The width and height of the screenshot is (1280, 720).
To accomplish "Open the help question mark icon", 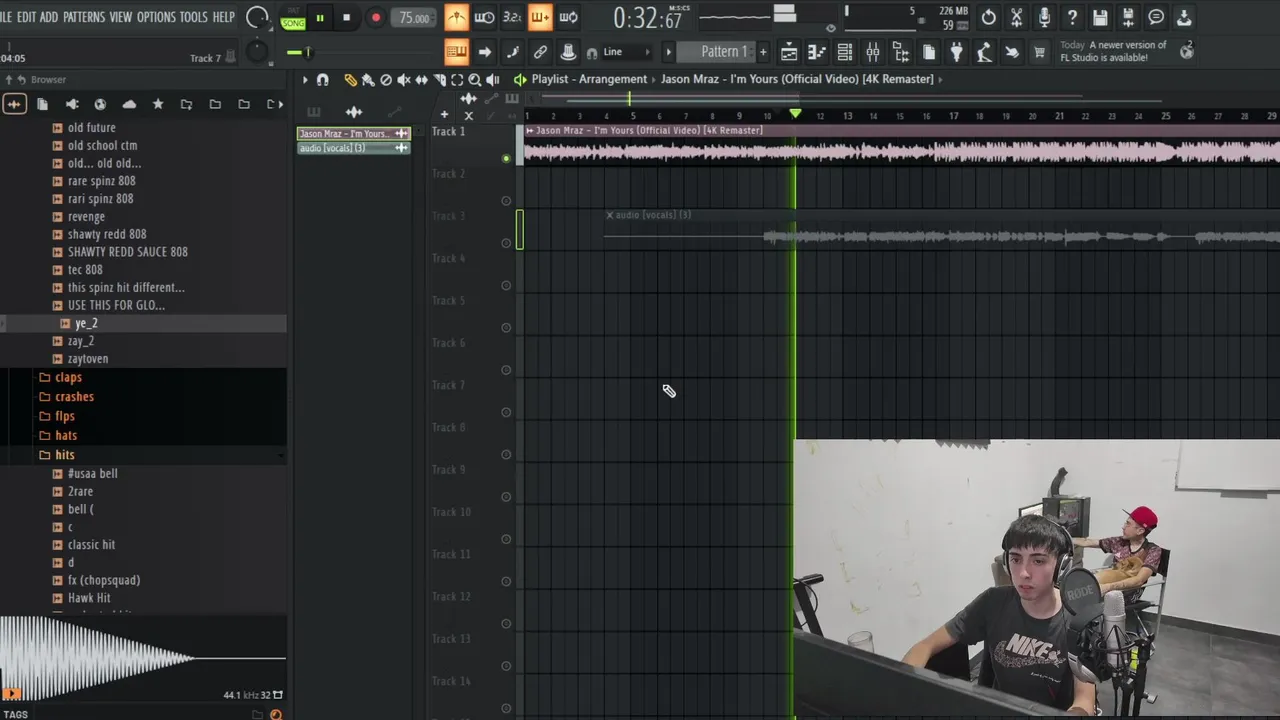I will coord(1072,17).
